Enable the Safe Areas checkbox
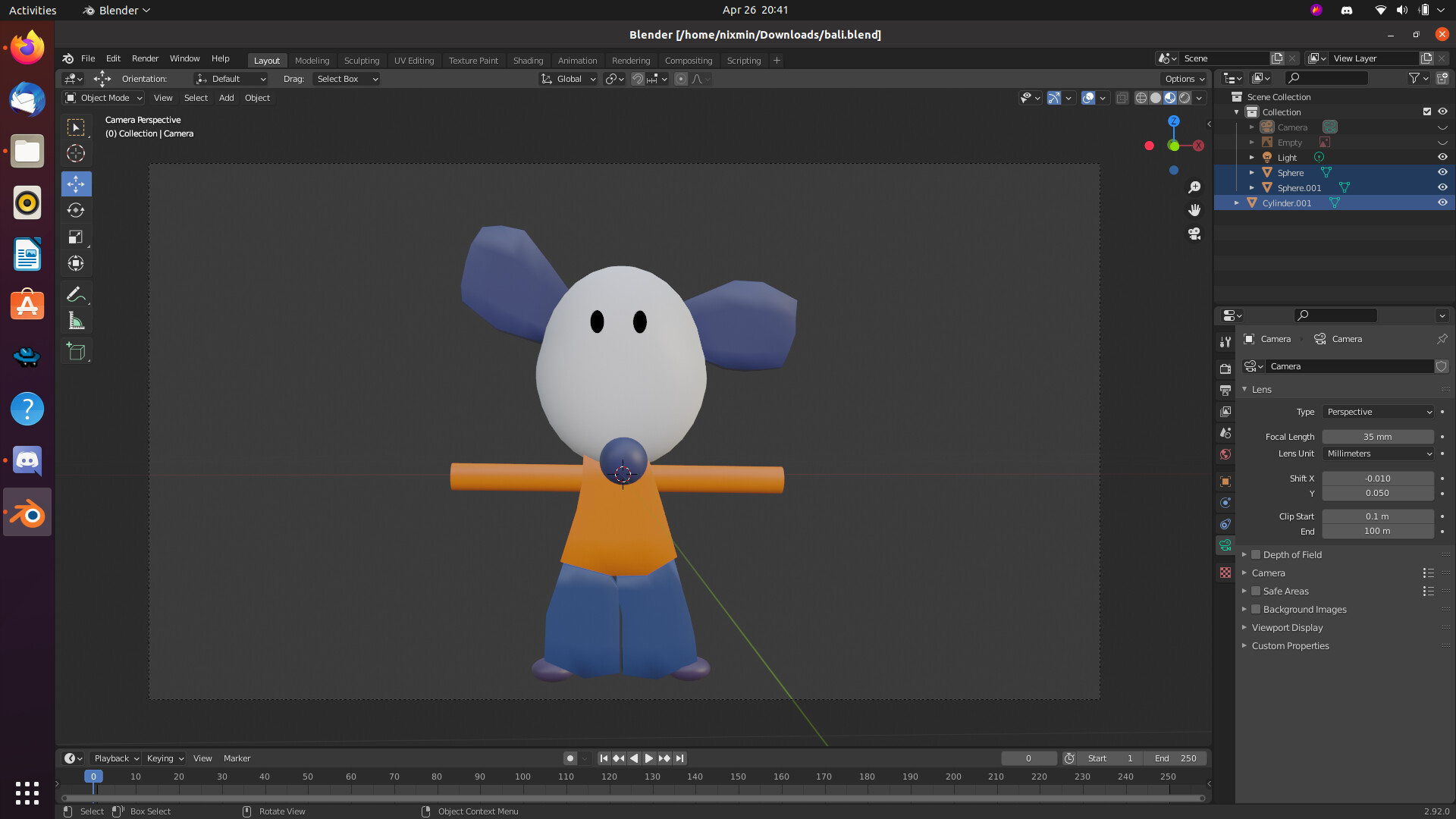The height and width of the screenshot is (819, 1456). [1256, 591]
